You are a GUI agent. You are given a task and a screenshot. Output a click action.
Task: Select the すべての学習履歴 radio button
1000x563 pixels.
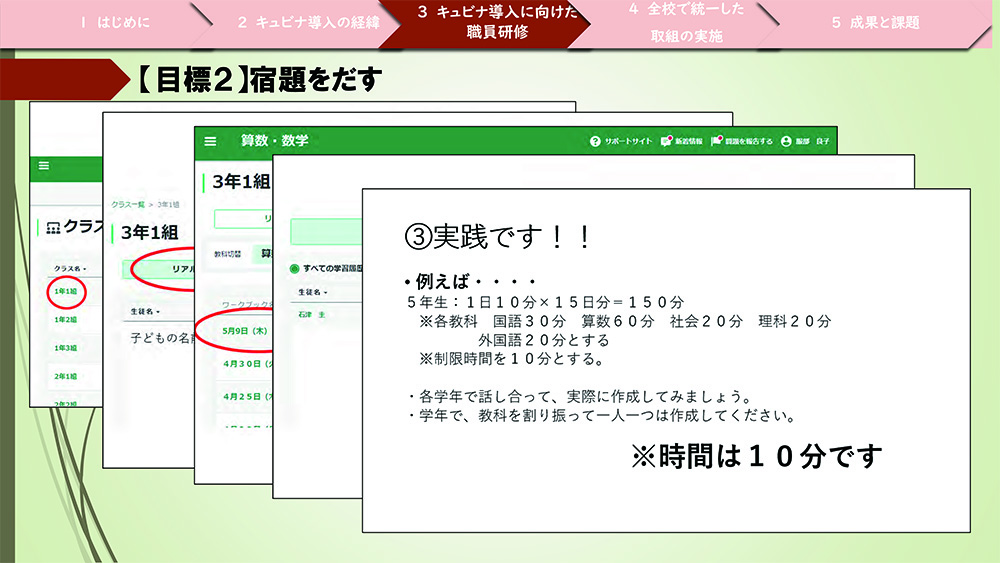click(x=294, y=269)
